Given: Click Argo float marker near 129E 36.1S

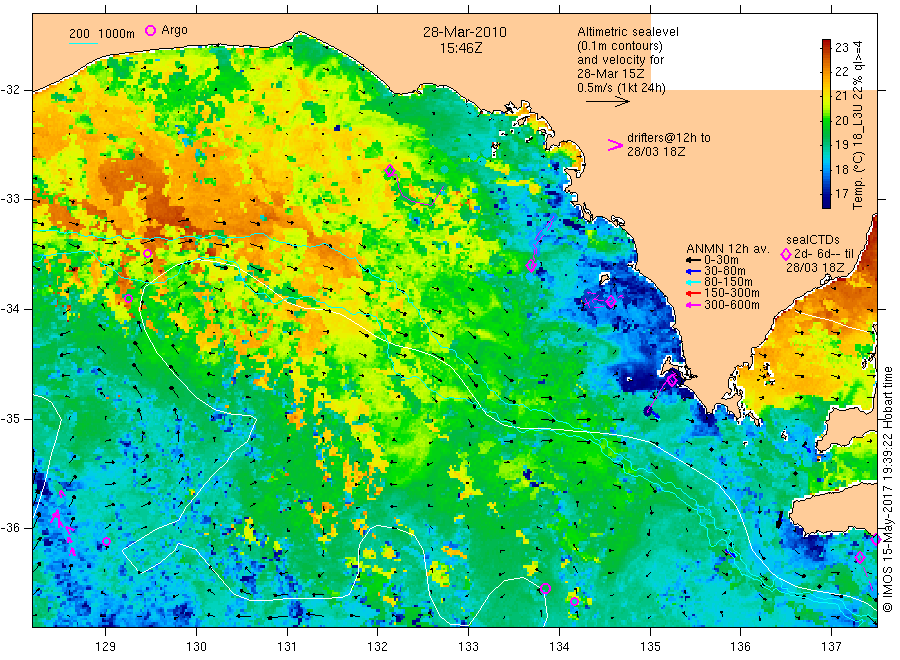Looking at the screenshot, I should (x=106, y=541).
